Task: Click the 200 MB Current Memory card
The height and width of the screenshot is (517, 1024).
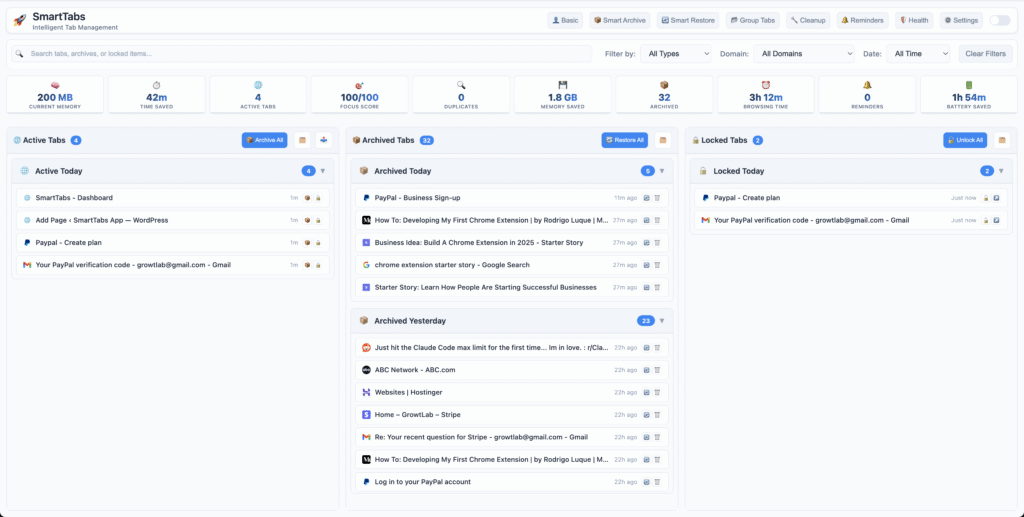Action: point(55,95)
